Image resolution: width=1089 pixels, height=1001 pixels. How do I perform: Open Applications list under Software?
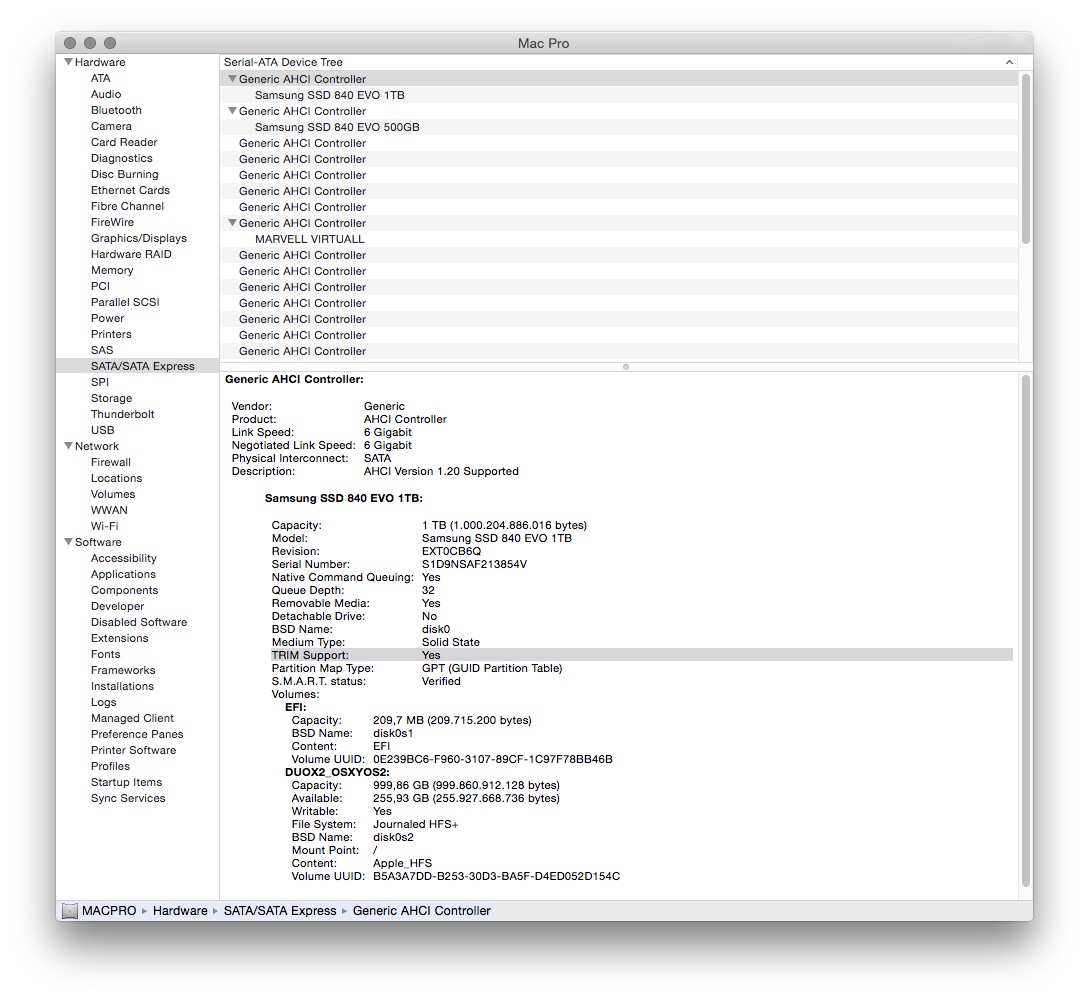(123, 574)
